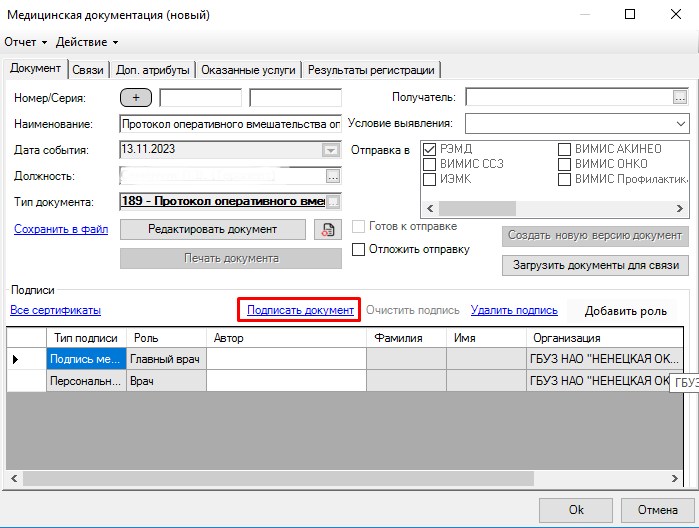Image resolution: width=699 pixels, height=528 pixels.
Task: Click the Наименование text field
Action: tap(230, 124)
